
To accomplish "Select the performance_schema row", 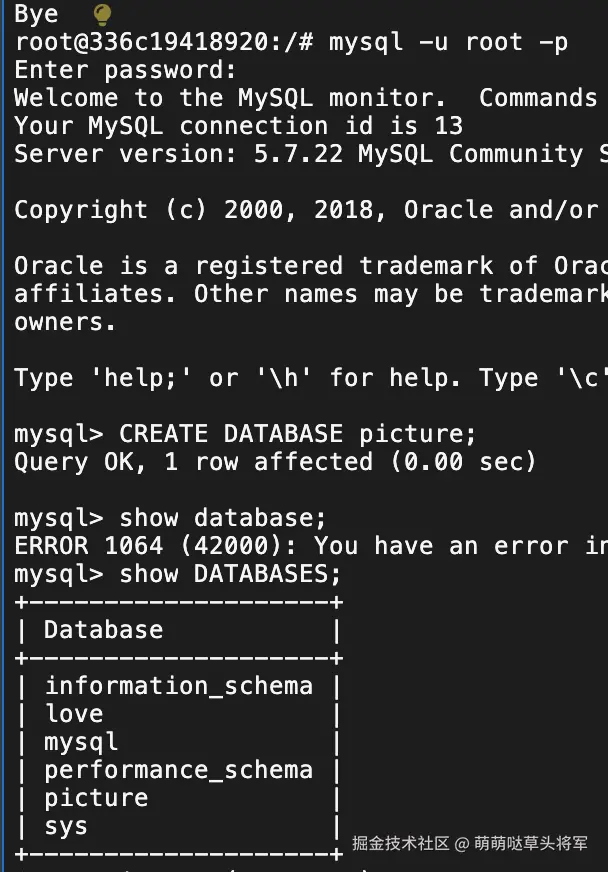I will coord(178,770).
